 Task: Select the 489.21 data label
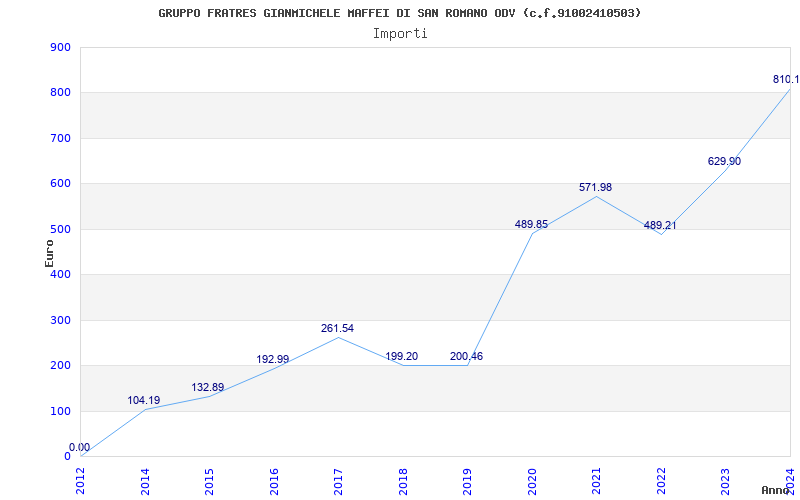(x=660, y=225)
